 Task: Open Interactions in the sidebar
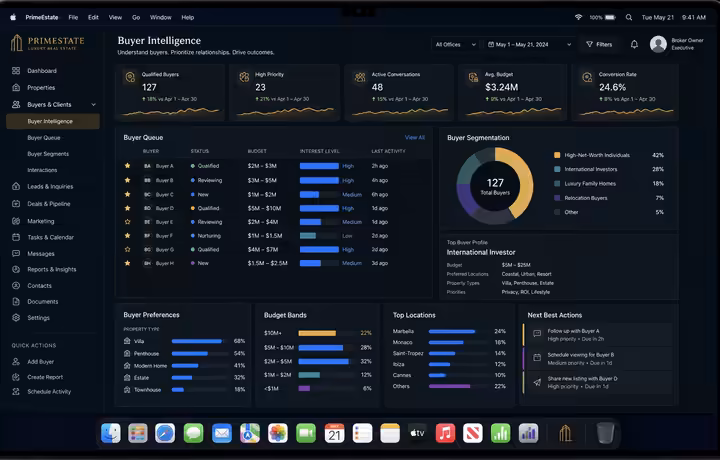tap(42, 170)
